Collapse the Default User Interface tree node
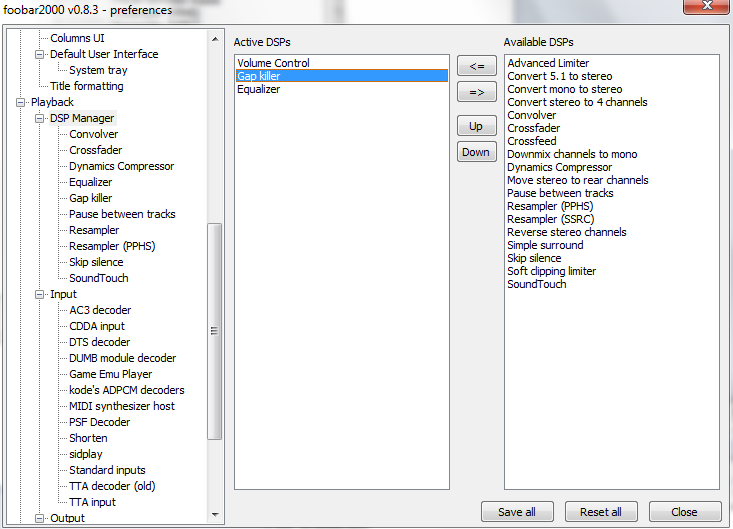This screenshot has width=733, height=529. (x=39, y=54)
